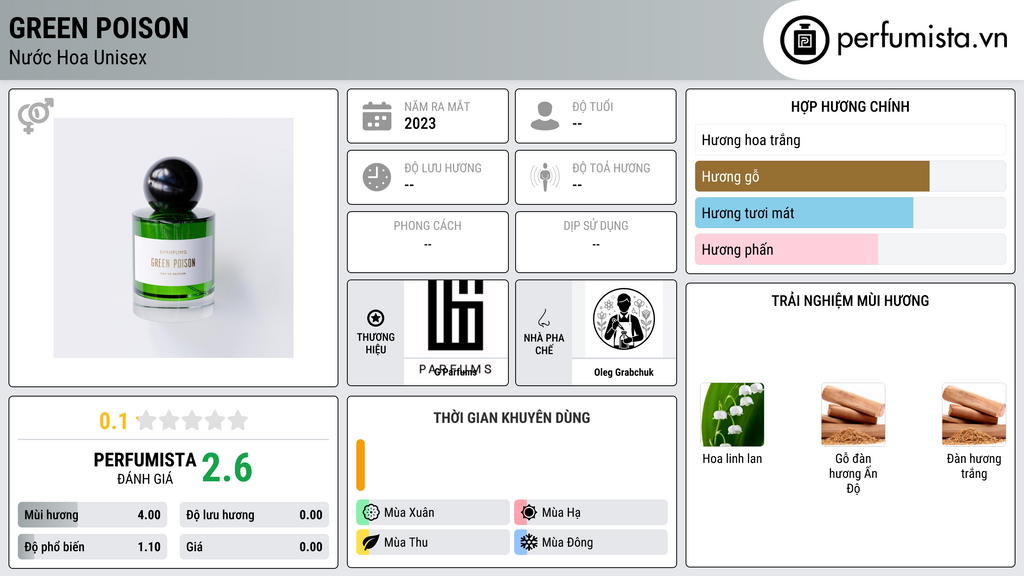Open perfumer Oleg Grabchuk's portrait
Viewport: 1024px width, 576px height.
(x=624, y=319)
